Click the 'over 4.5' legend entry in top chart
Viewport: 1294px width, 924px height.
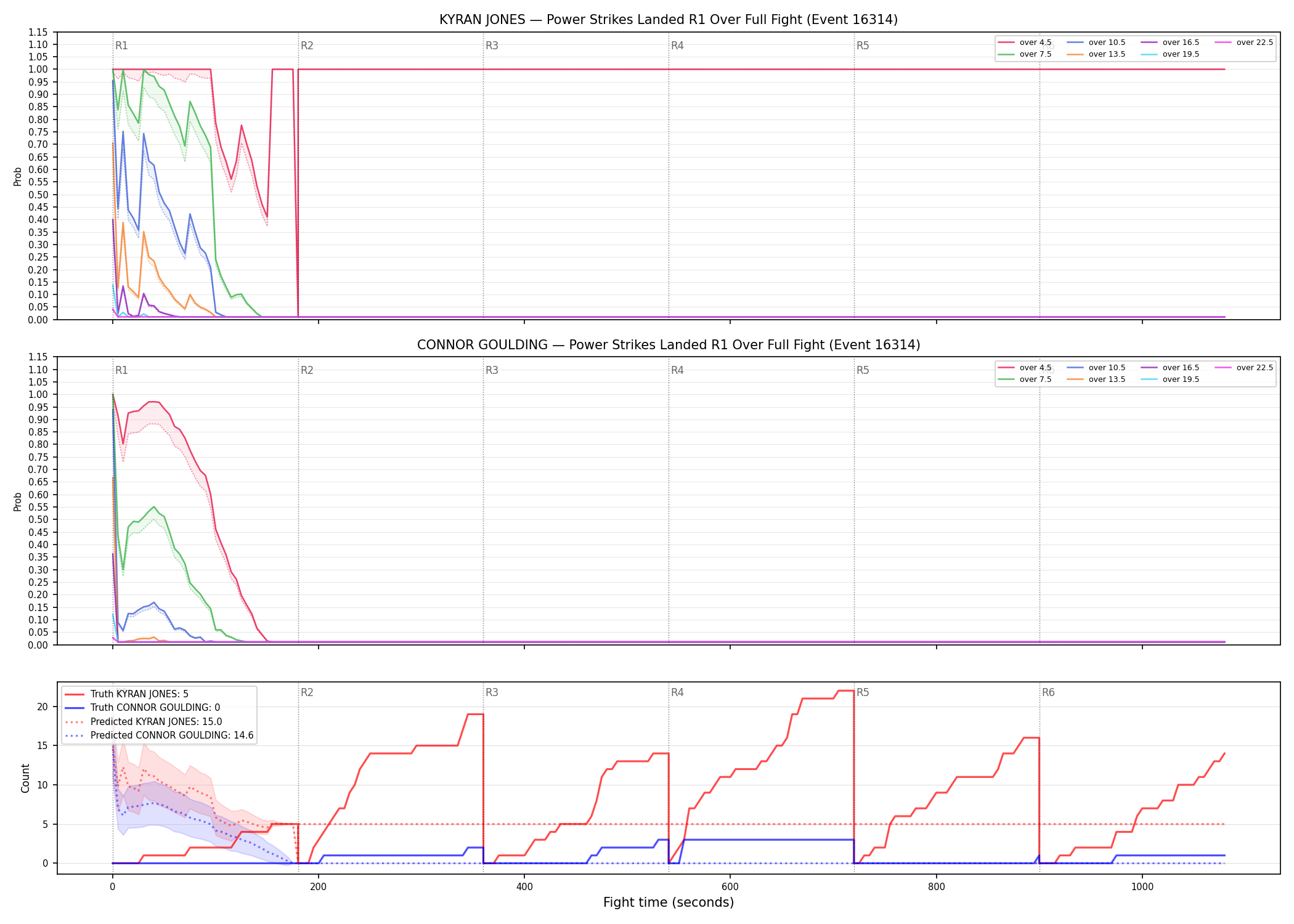click(x=1025, y=43)
